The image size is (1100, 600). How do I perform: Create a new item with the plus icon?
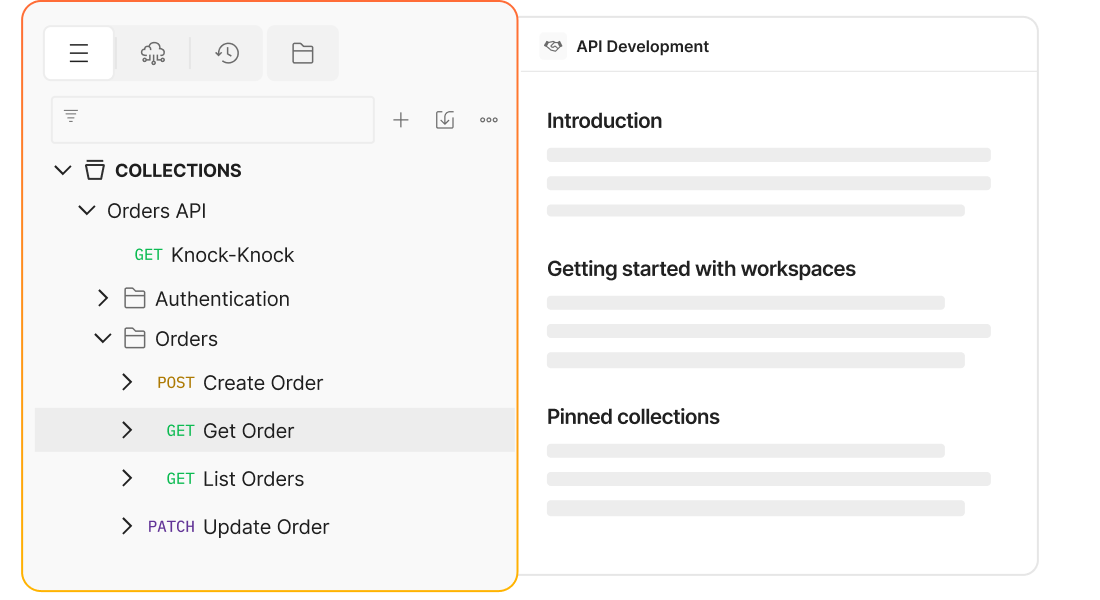[401, 119]
